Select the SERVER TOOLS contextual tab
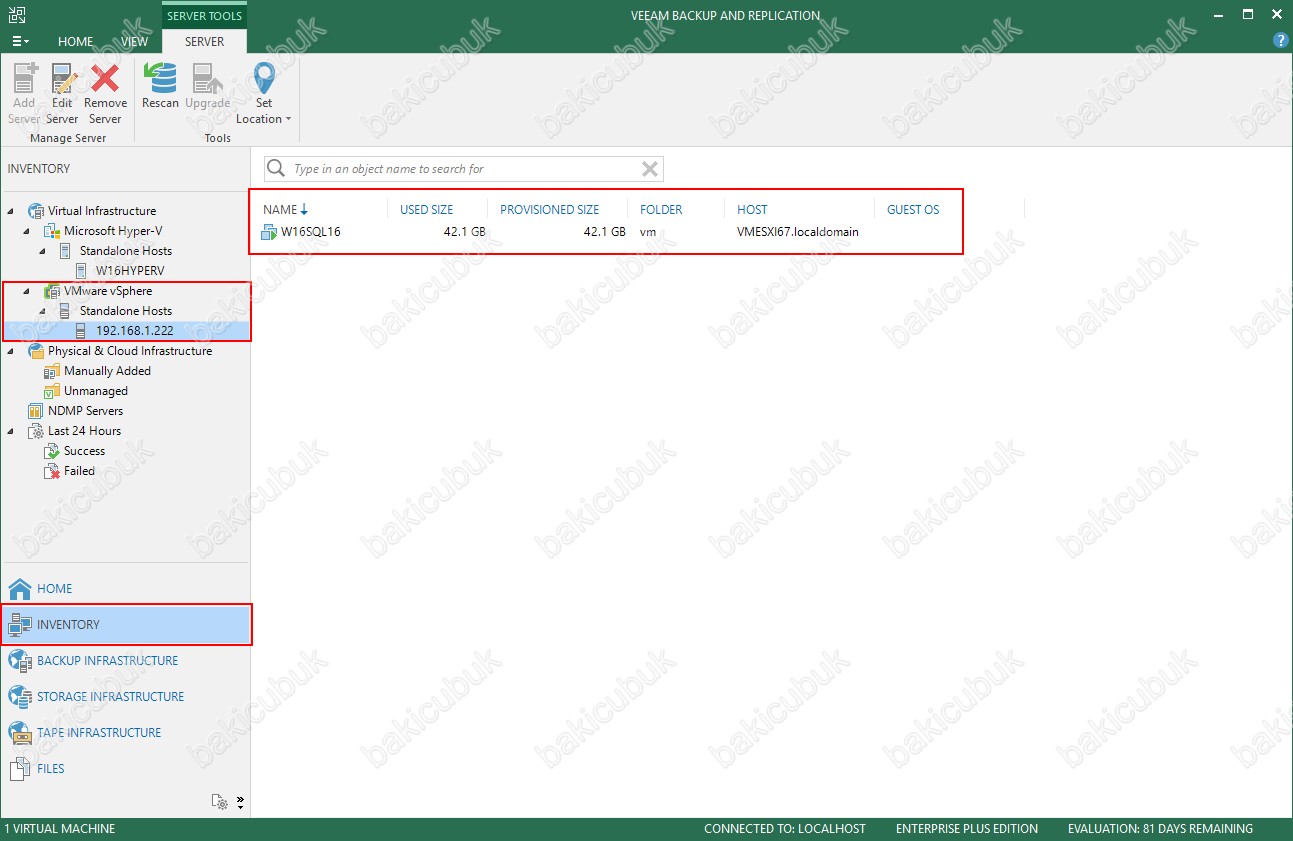The width and height of the screenshot is (1293, 841). coord(204,16)
